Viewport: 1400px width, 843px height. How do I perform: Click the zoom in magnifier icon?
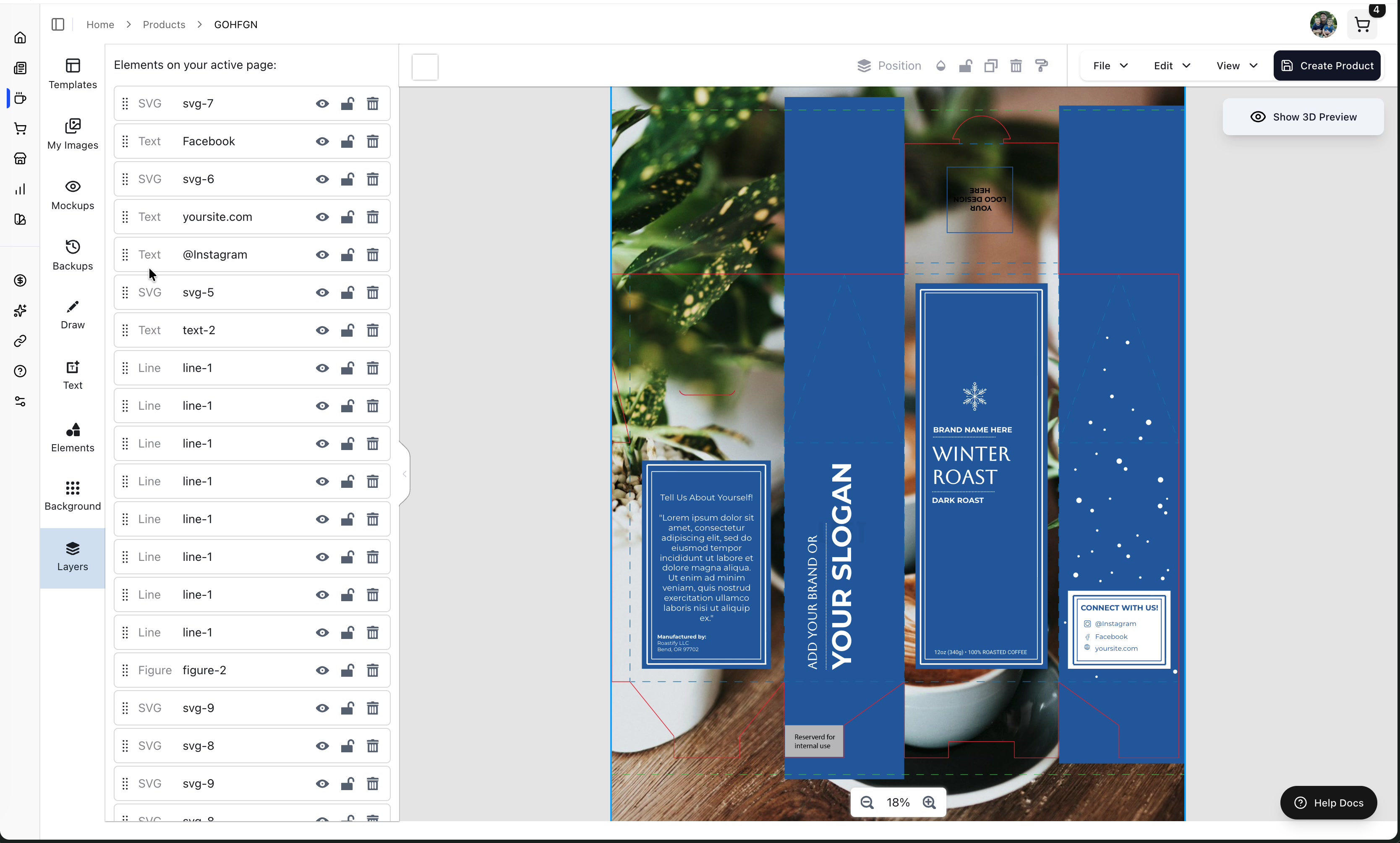(x=930, y=803)
